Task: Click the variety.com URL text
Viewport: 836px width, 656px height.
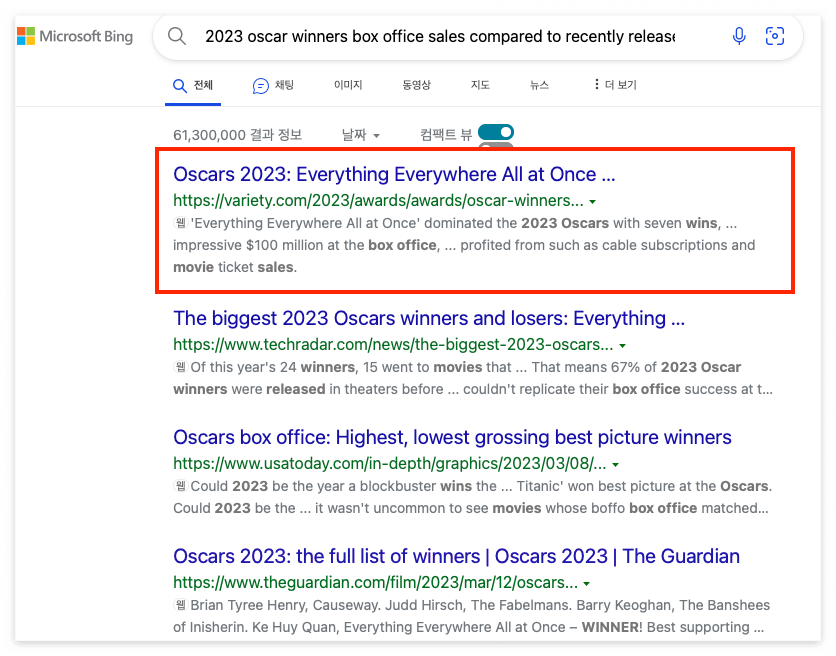Action: (378, 201)
